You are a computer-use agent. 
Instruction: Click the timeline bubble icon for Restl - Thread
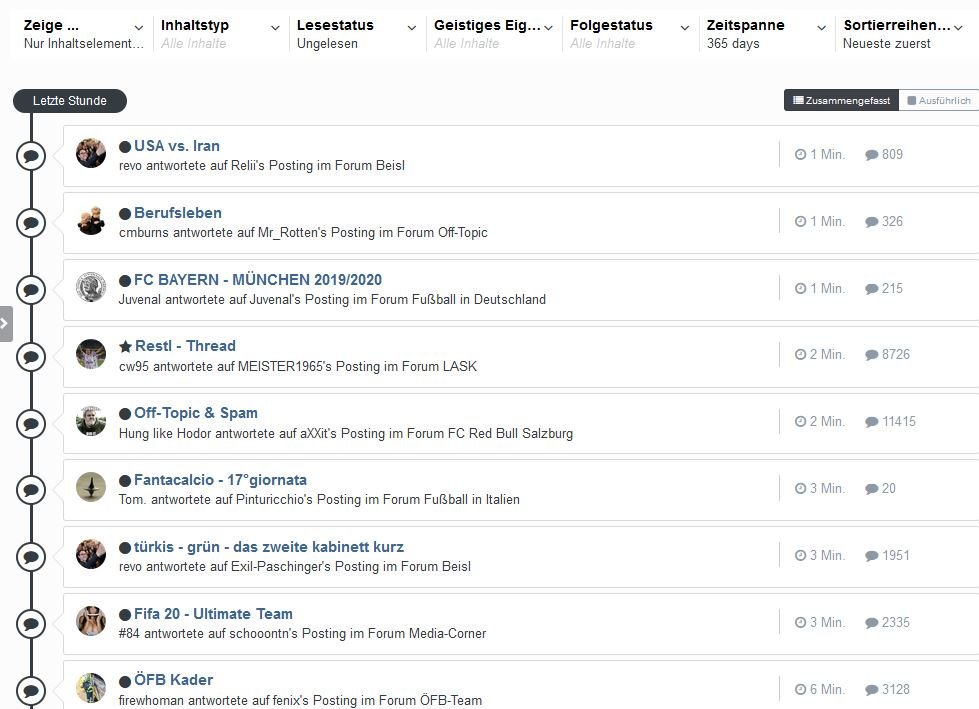[x=31, y=356]
